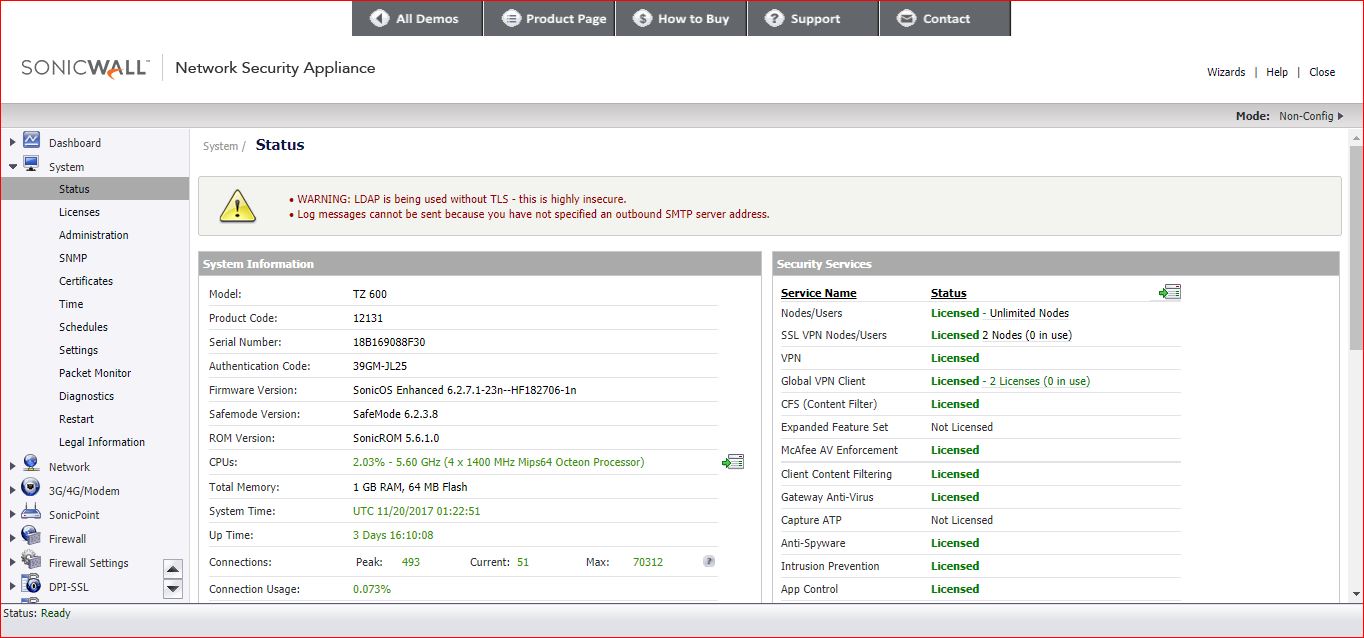1364x638 pixels.
Task: Open the Mode Non-Config arrow
Action: [x=1341, y=116]
